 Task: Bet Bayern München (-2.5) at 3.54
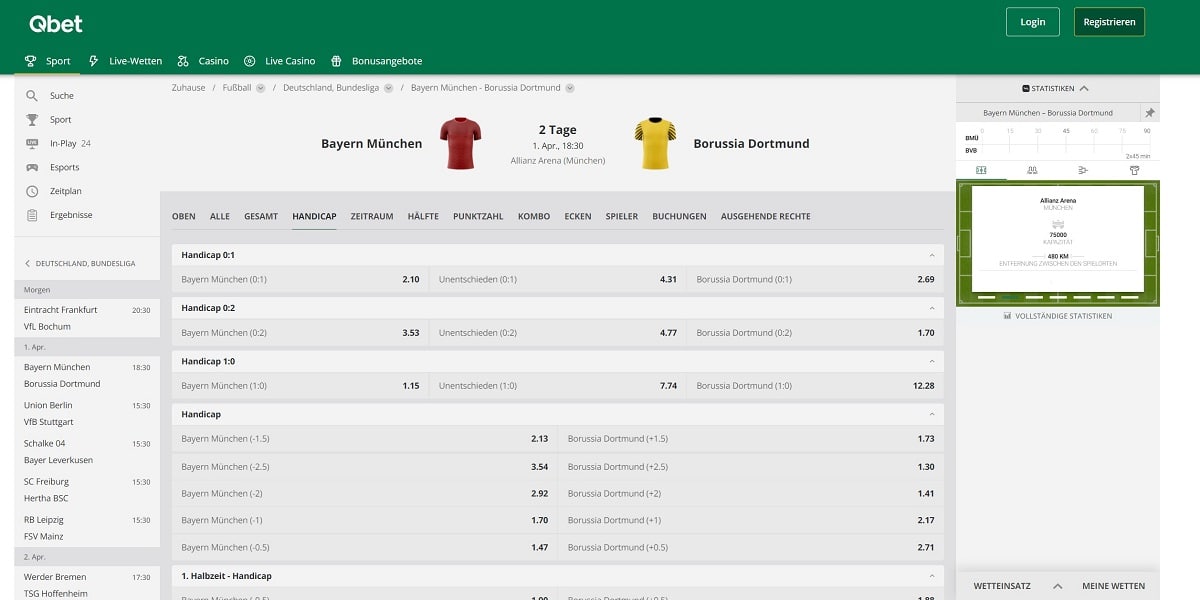[x=365, y=466]
